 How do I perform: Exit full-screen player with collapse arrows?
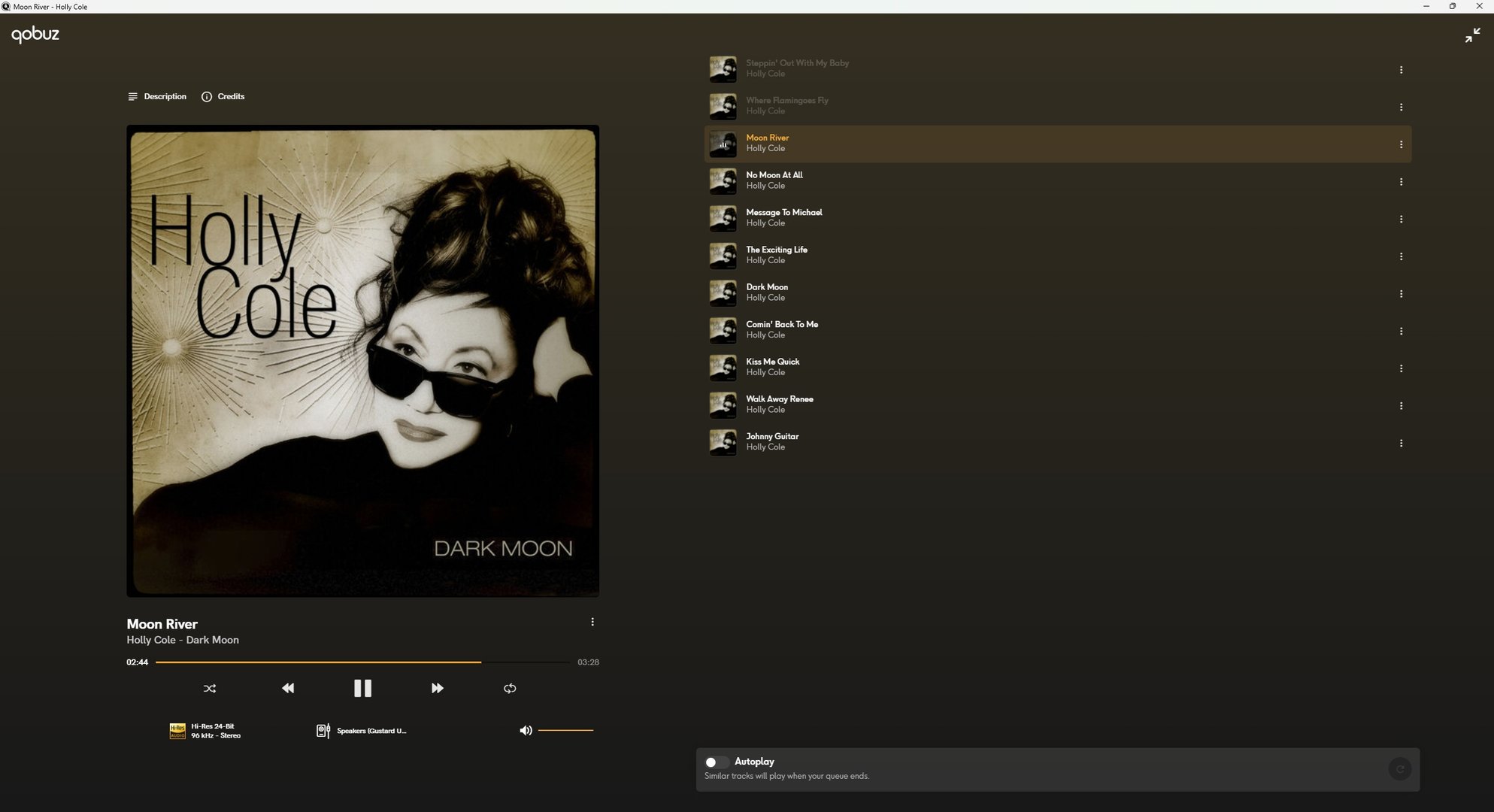tap(1472, 35)
